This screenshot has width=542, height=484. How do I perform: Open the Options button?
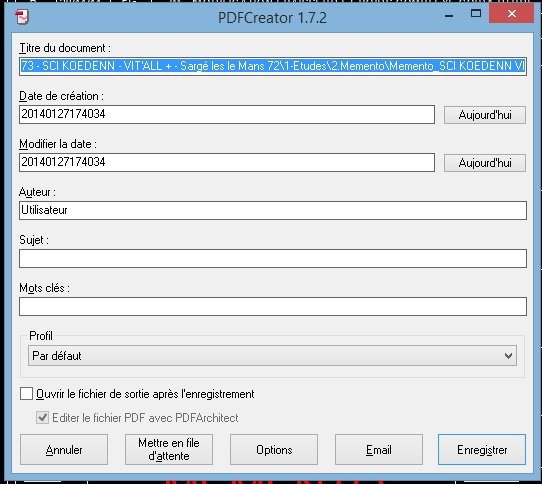coord(274,449)
